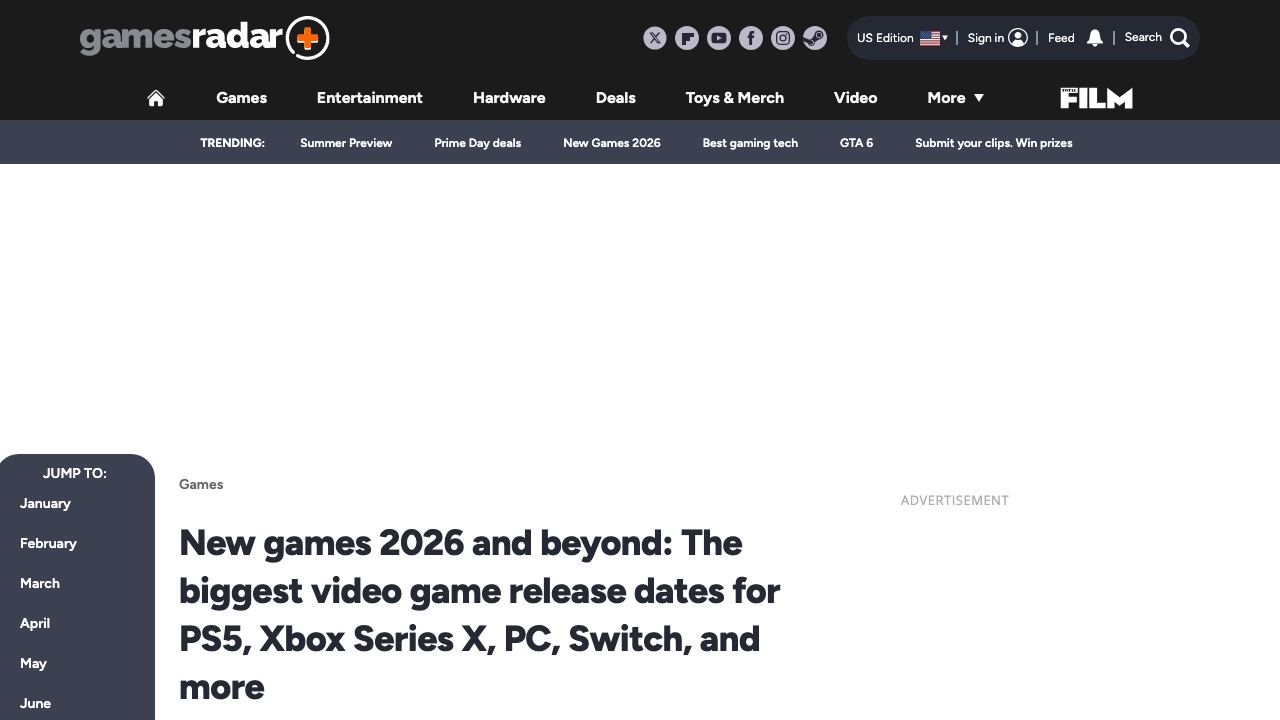Image resolution: width=1280 pixels, height=720 pixels.
Task: Open the Steam social icon
Action: coord(815,38)
